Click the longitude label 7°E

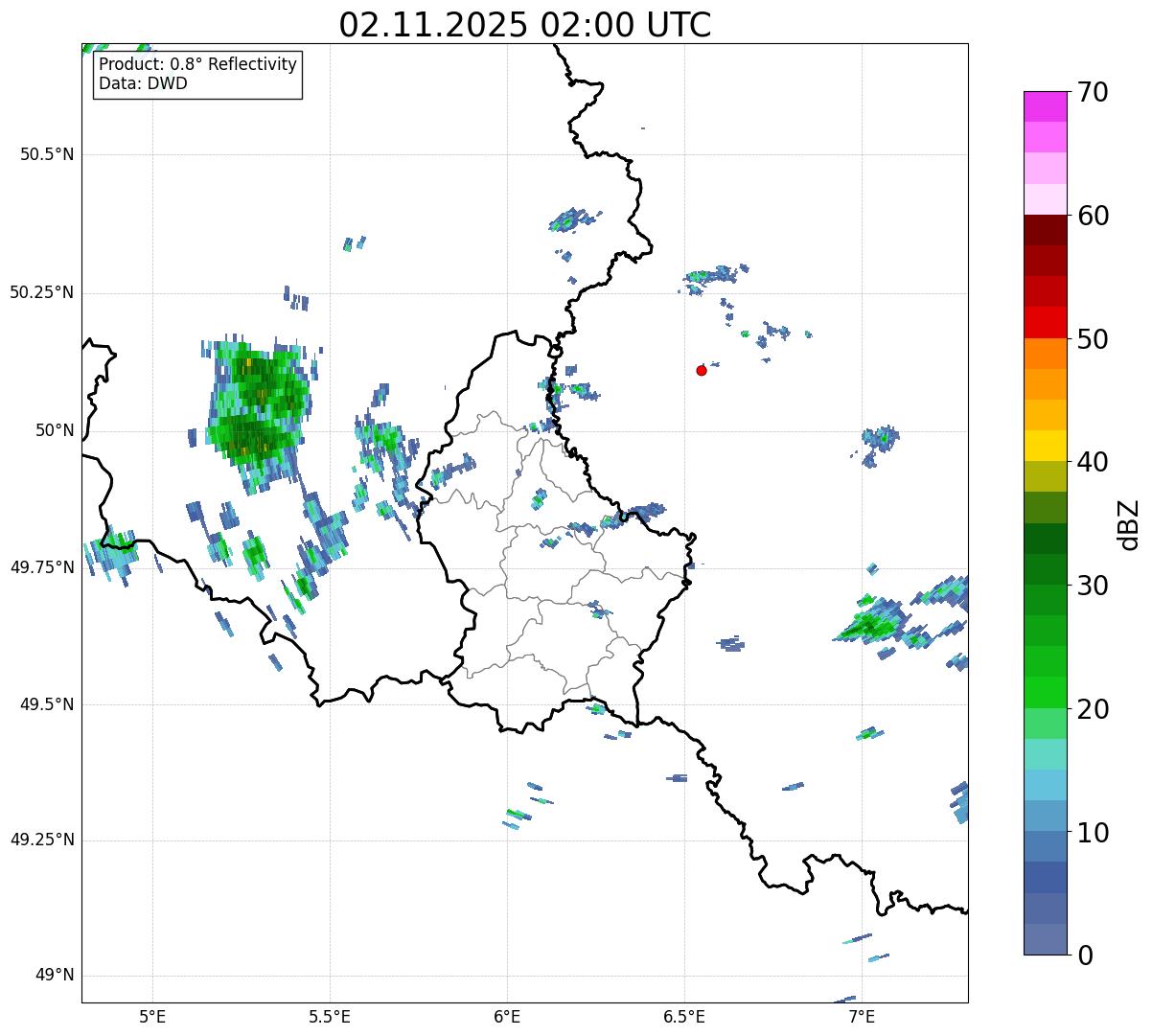coord(862,1016)
